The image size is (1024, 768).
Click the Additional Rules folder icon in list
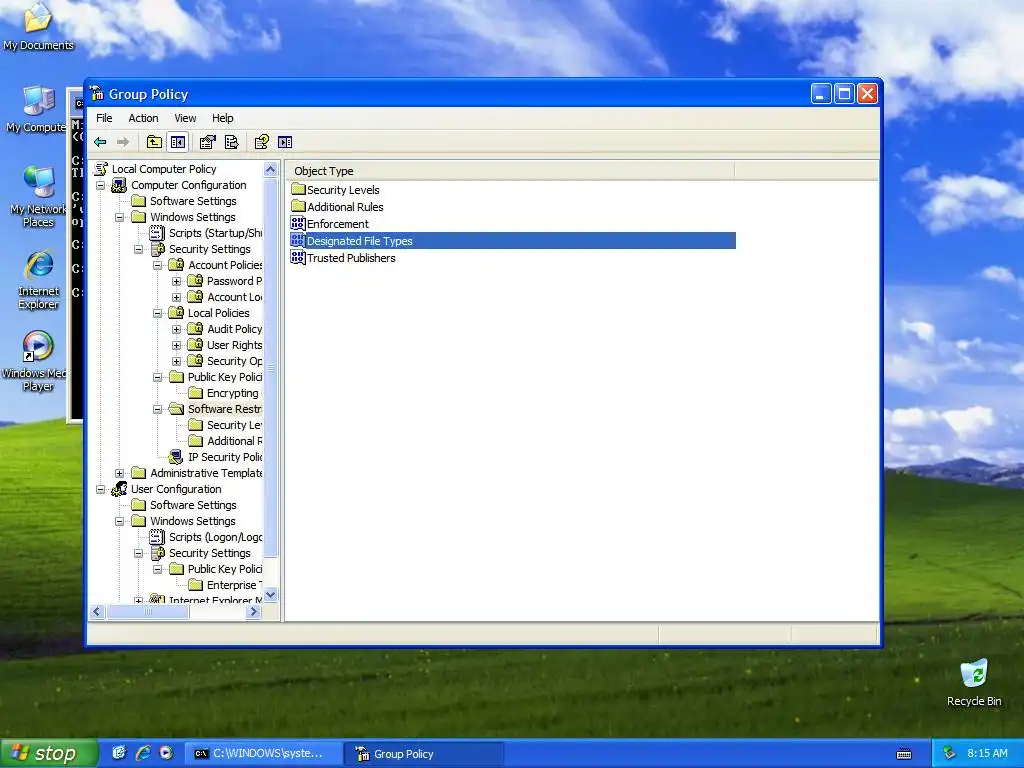point(298,206)
